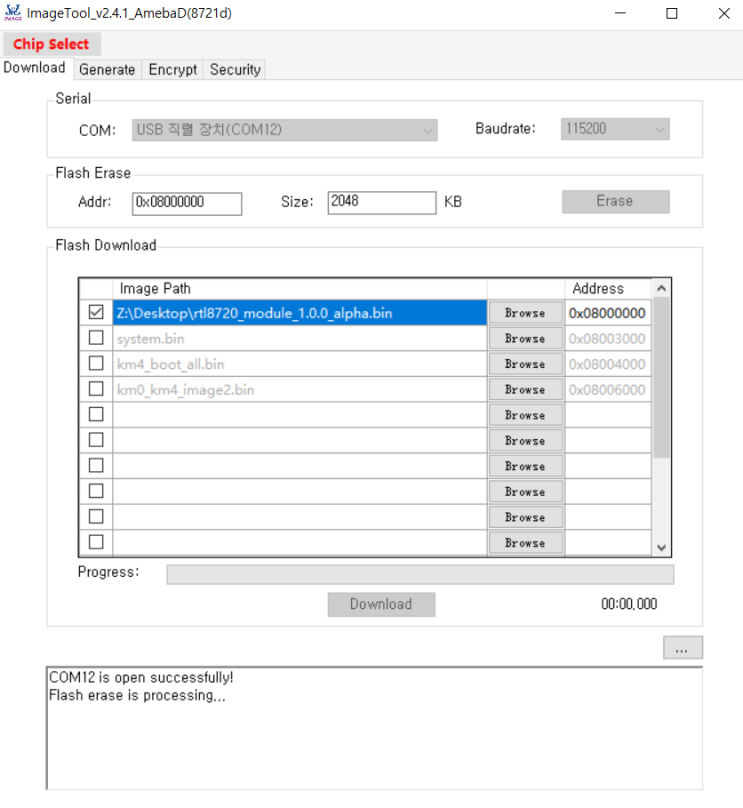Uncheck the rtl8720_module_1.0.0_alpha.bin checkbox
Image resolution: width=743 pixels, height=808 pixels.
pyautogui.click(x=96, y=313)
